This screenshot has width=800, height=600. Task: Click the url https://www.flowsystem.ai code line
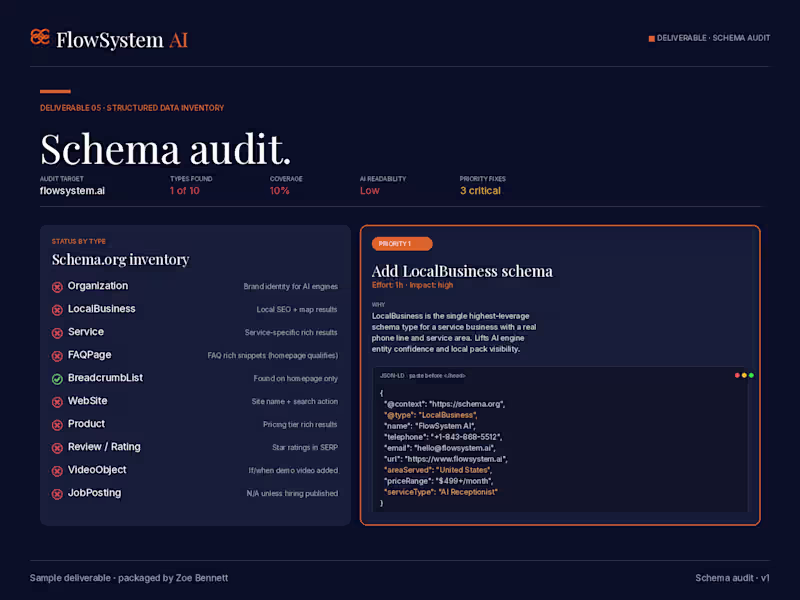click(x=445, y=459)
